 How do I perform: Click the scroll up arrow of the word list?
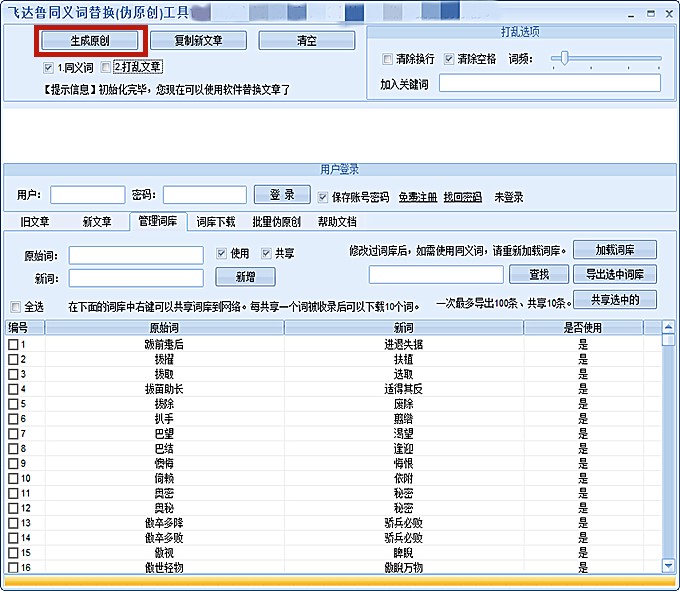[668, 327]
